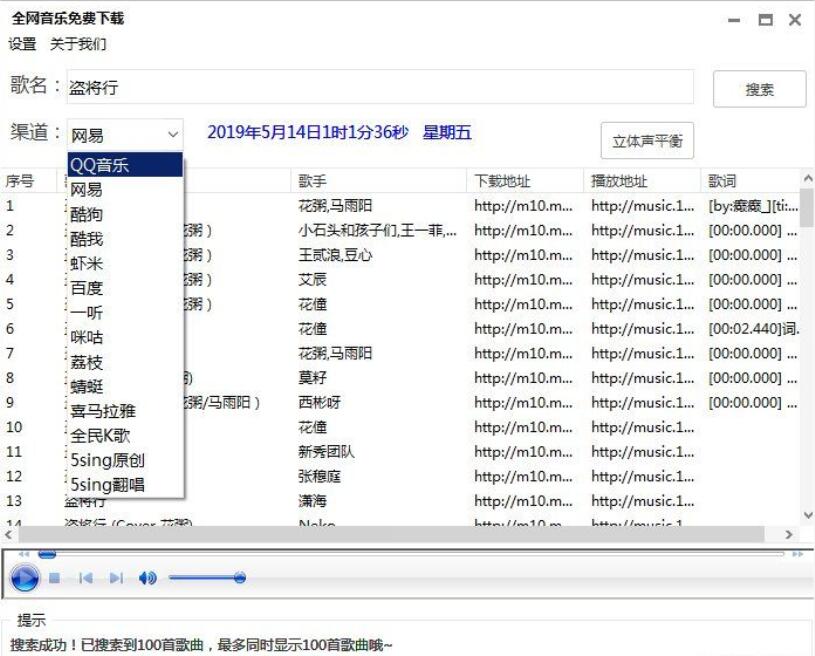Click the 播放地址 column header
Screen dimensions: 815x656
(x=642, y=181)
